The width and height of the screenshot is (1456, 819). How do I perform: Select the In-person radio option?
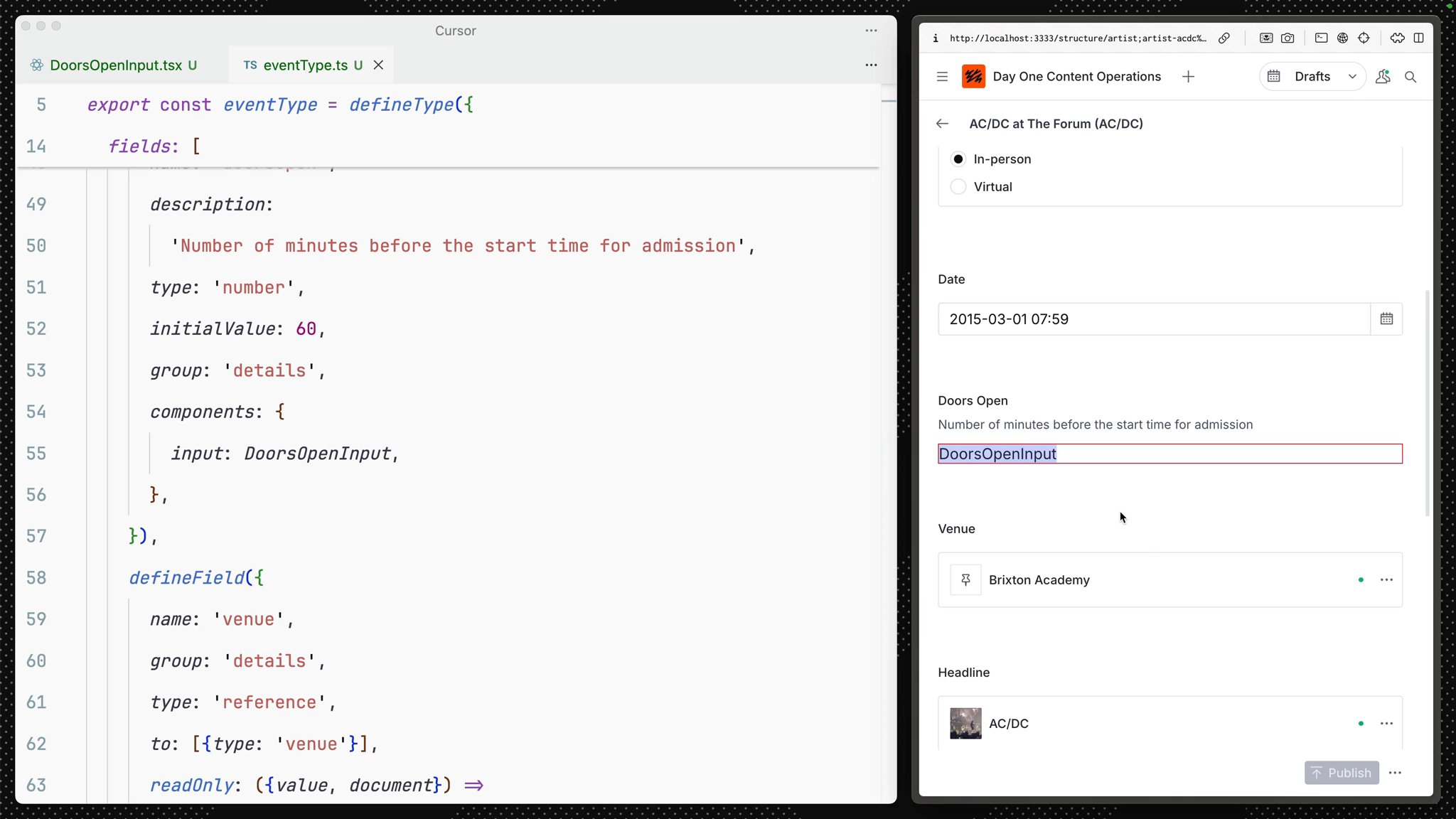point(958,159)
